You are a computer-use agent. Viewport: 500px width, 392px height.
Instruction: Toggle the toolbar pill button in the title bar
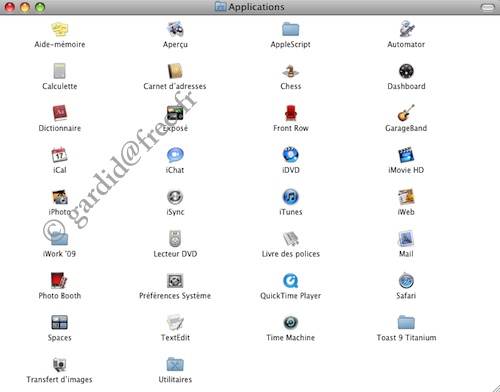[x=488, y=7]
